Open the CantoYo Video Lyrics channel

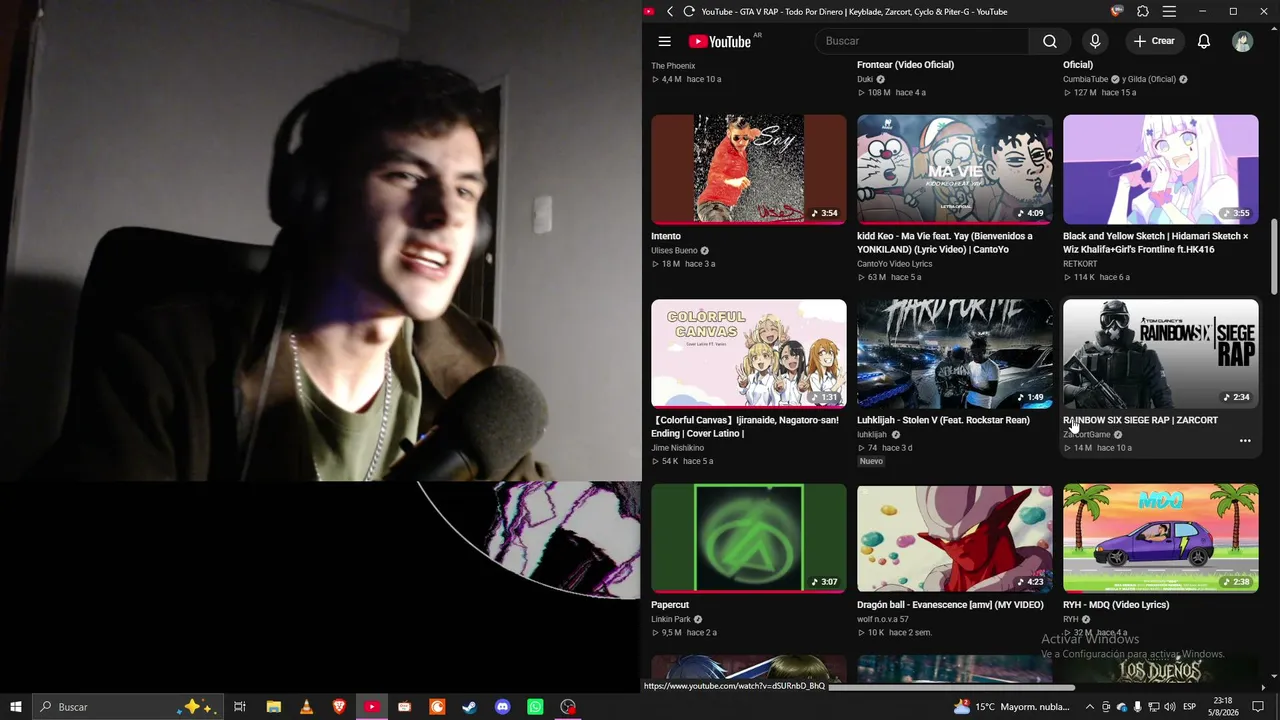tap(894, 264)
